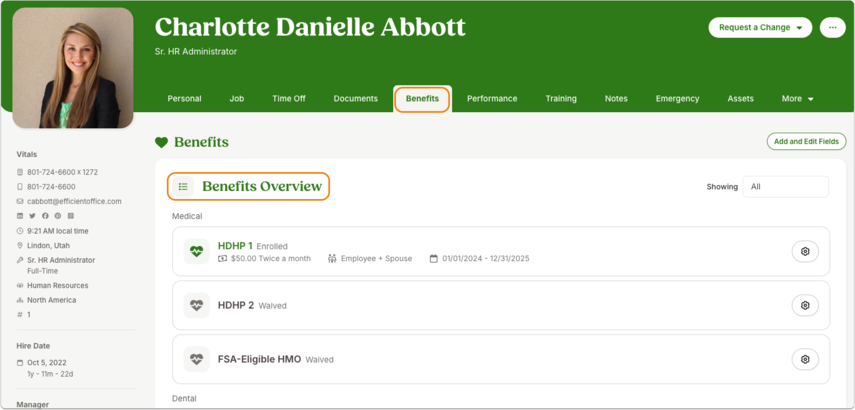This screenshot has height=410, width=855.
Task: Select the Benefits tab
Action: point(422,99)
